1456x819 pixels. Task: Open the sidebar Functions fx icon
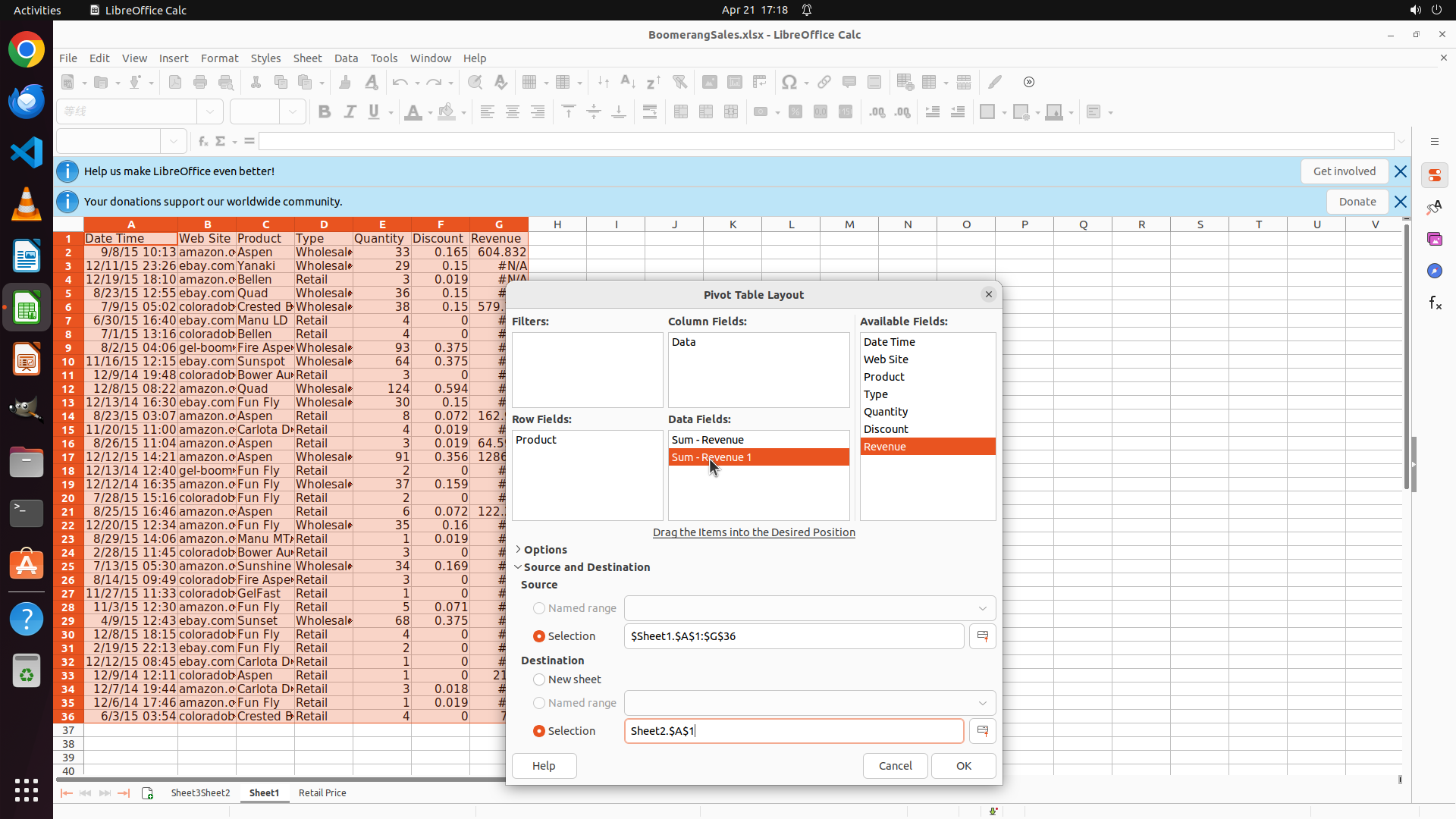[1434, 303]
